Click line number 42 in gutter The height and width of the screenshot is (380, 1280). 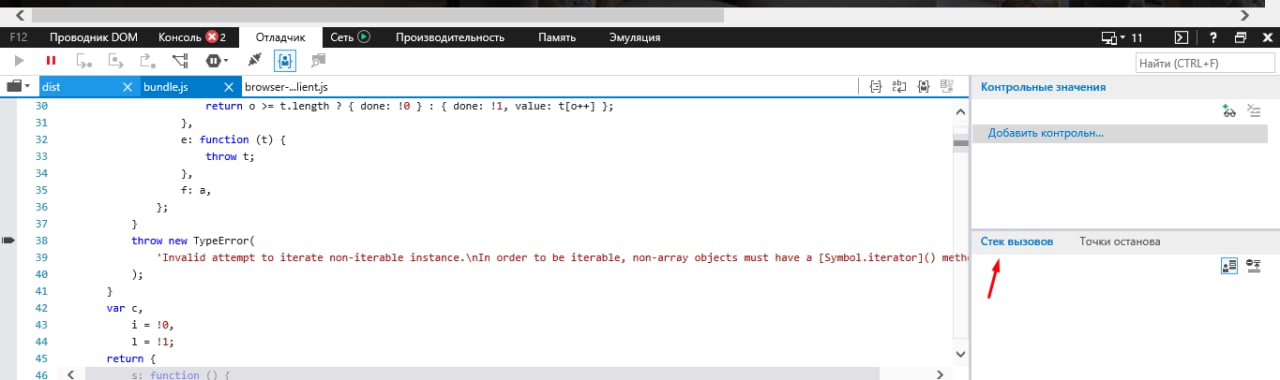click(41, 308)
